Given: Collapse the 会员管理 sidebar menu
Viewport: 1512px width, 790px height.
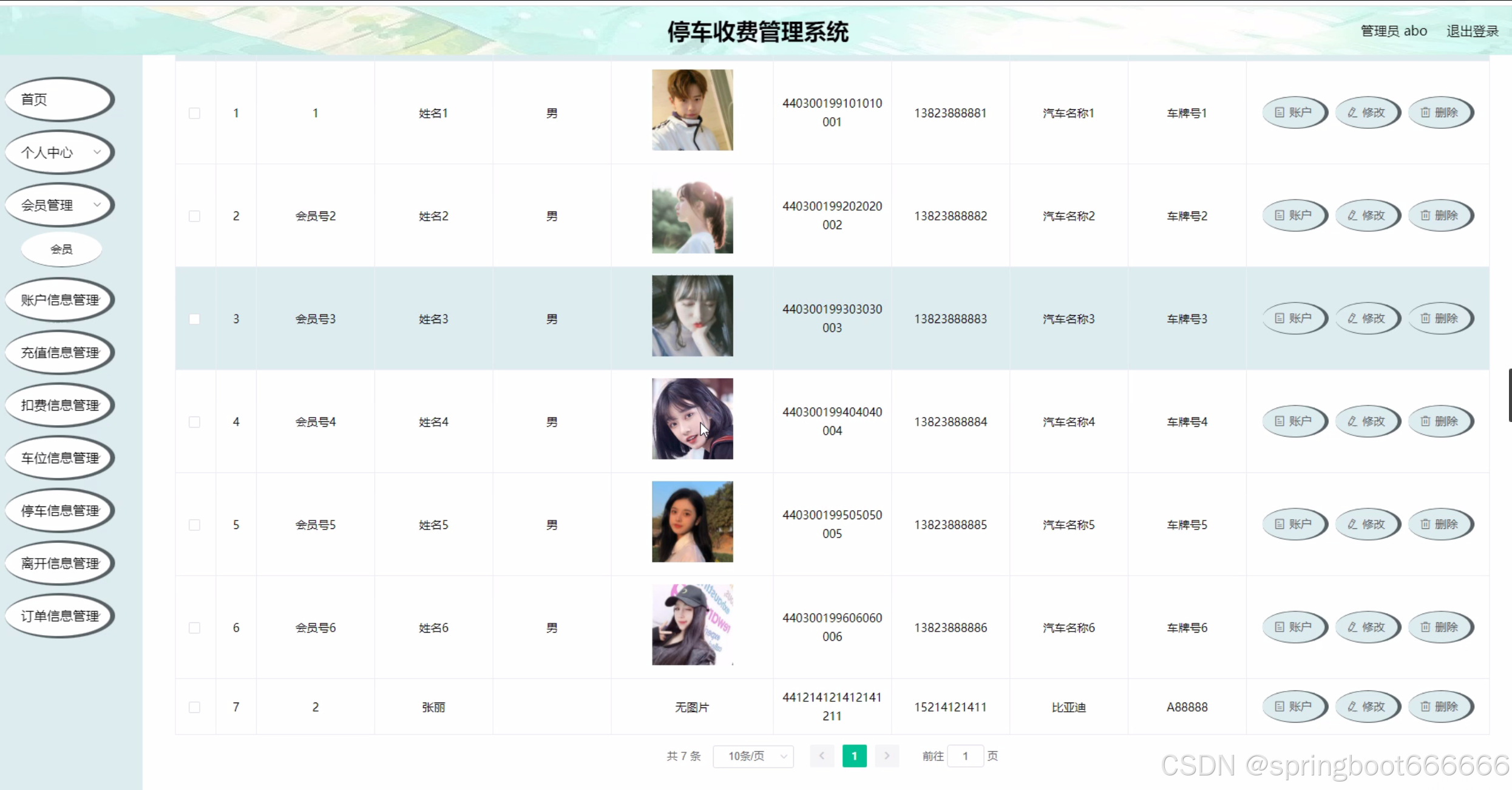Looking at the screenshot, I should 59,205.
